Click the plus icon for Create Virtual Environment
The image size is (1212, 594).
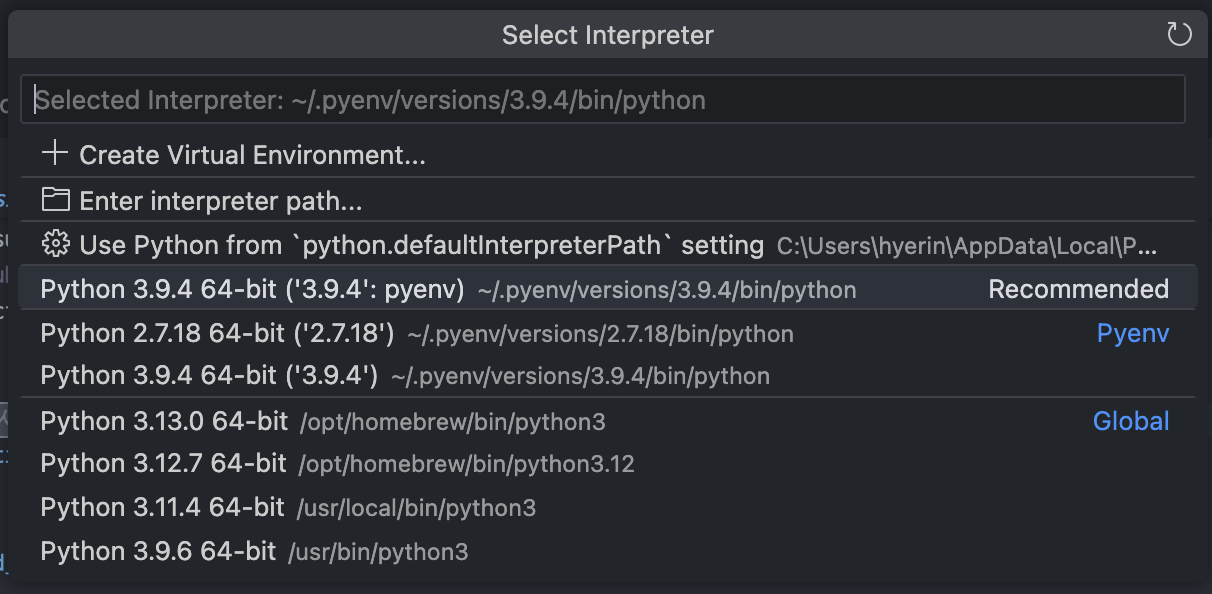point(55,154)
